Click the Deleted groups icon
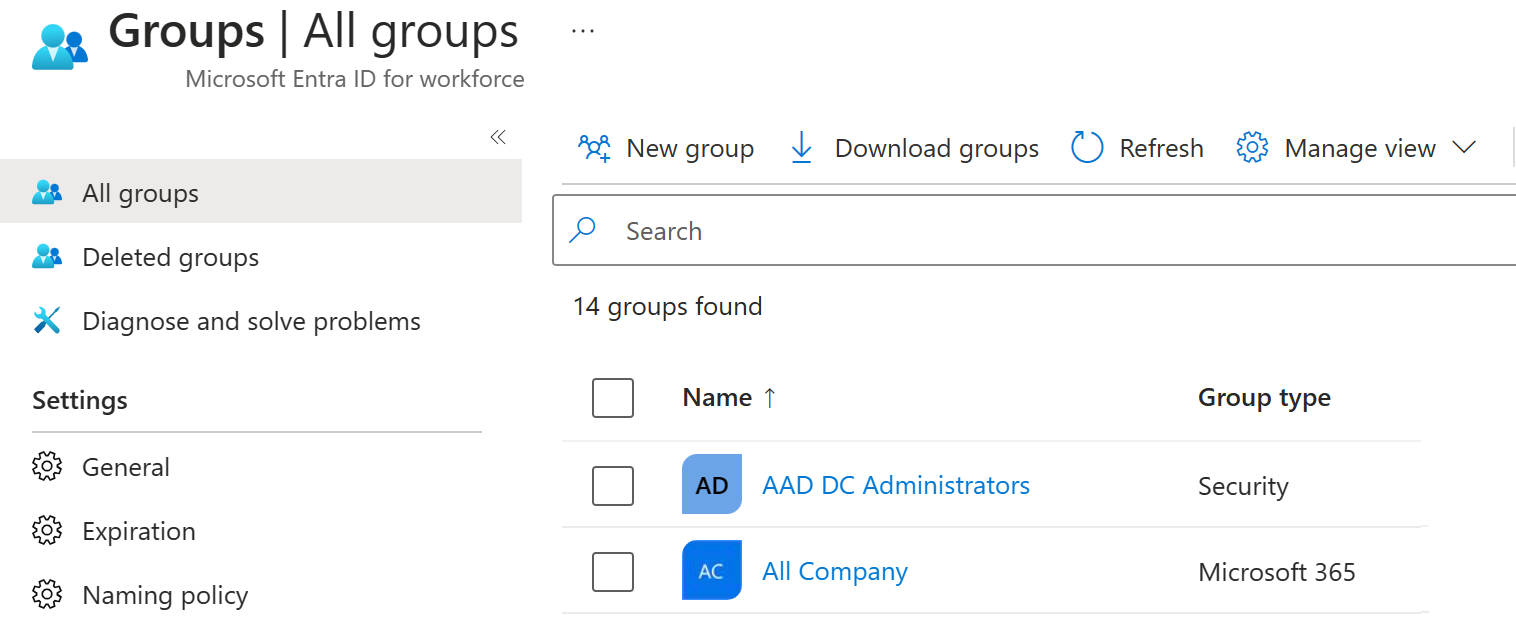The image size is (1516, 617). (x=47, y=256)
